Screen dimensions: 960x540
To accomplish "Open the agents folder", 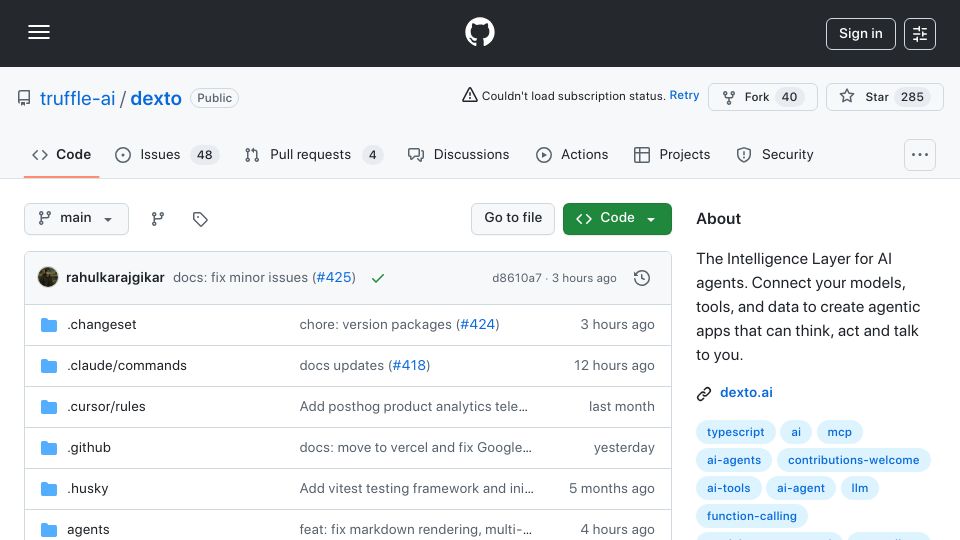I will pyautogui.click(x=88, y=530).
